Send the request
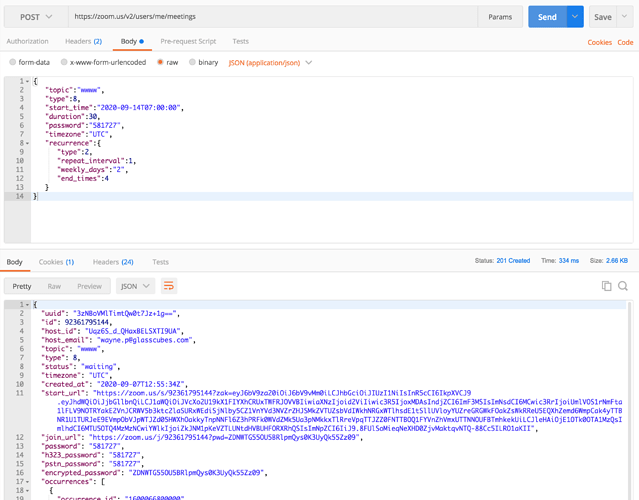639x500 pixels. point(547,17)
